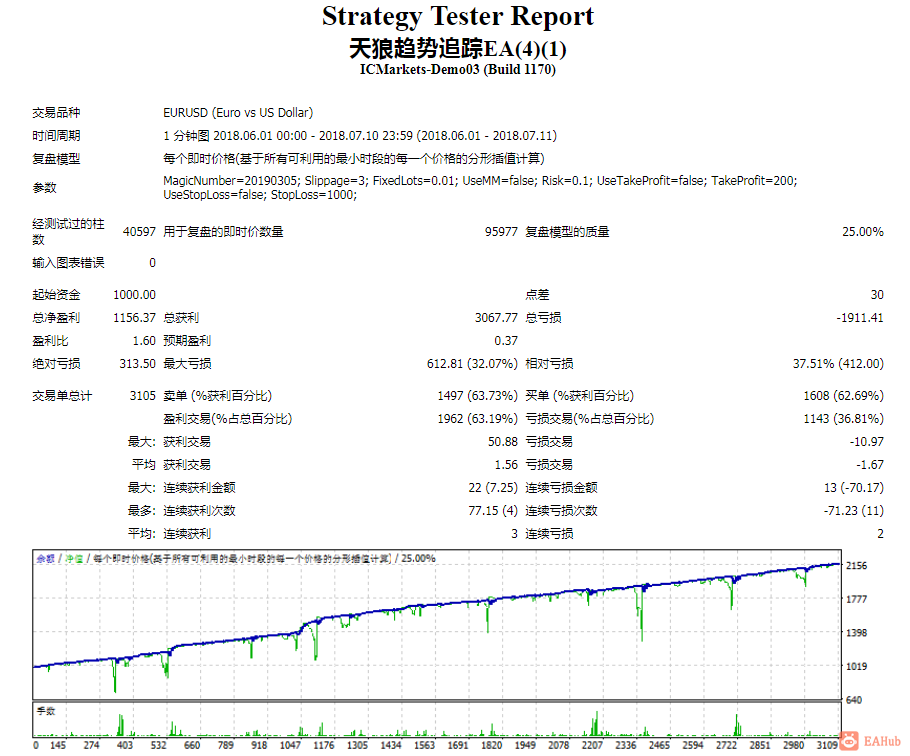Click the EURUSD (Euro vs US Dollar) symbol value
This screenshot has width=910, height=756.
click(x=238, y=113)
